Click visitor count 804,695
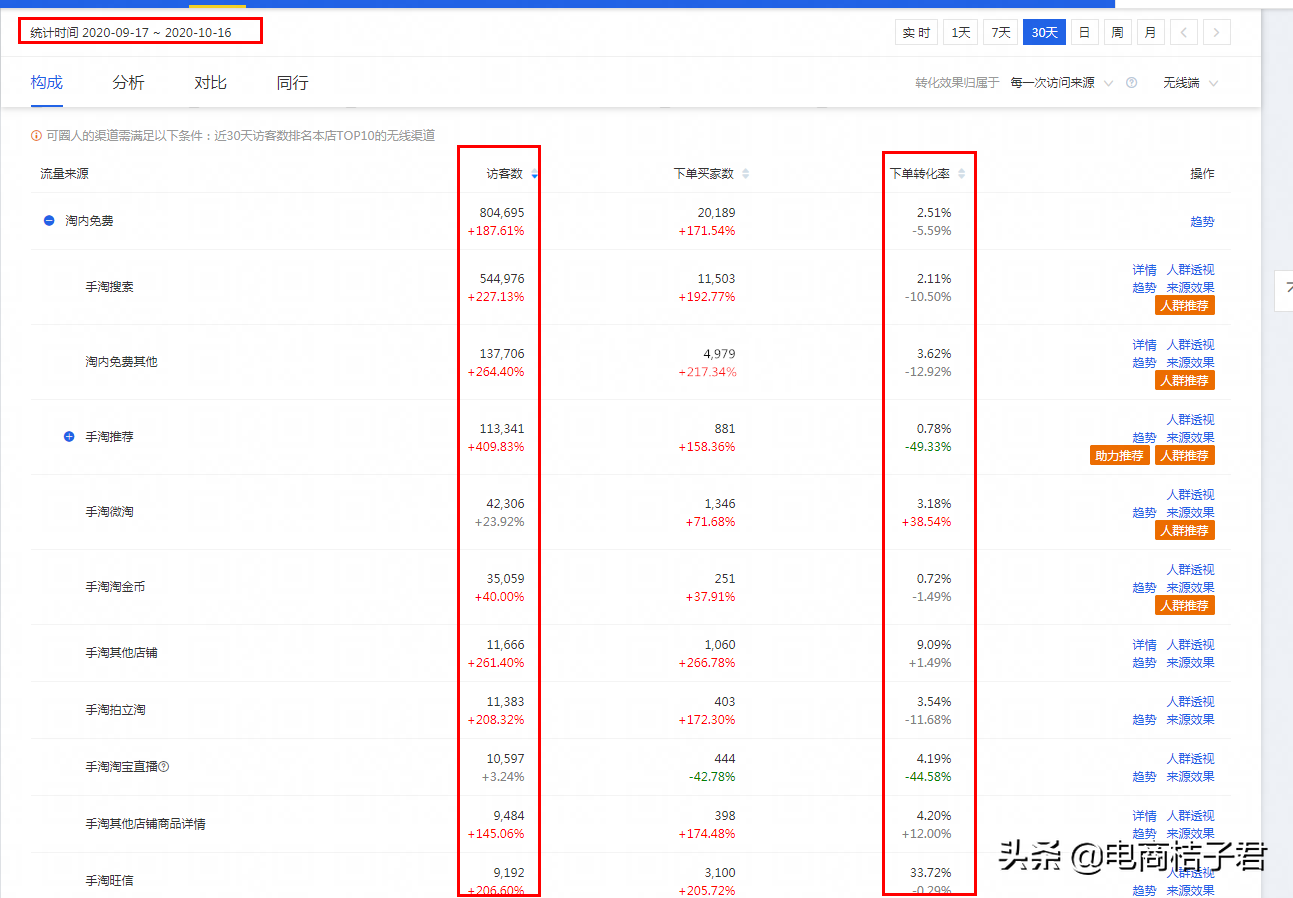This screenshot has width=1293, height=898. click(502, 213)
